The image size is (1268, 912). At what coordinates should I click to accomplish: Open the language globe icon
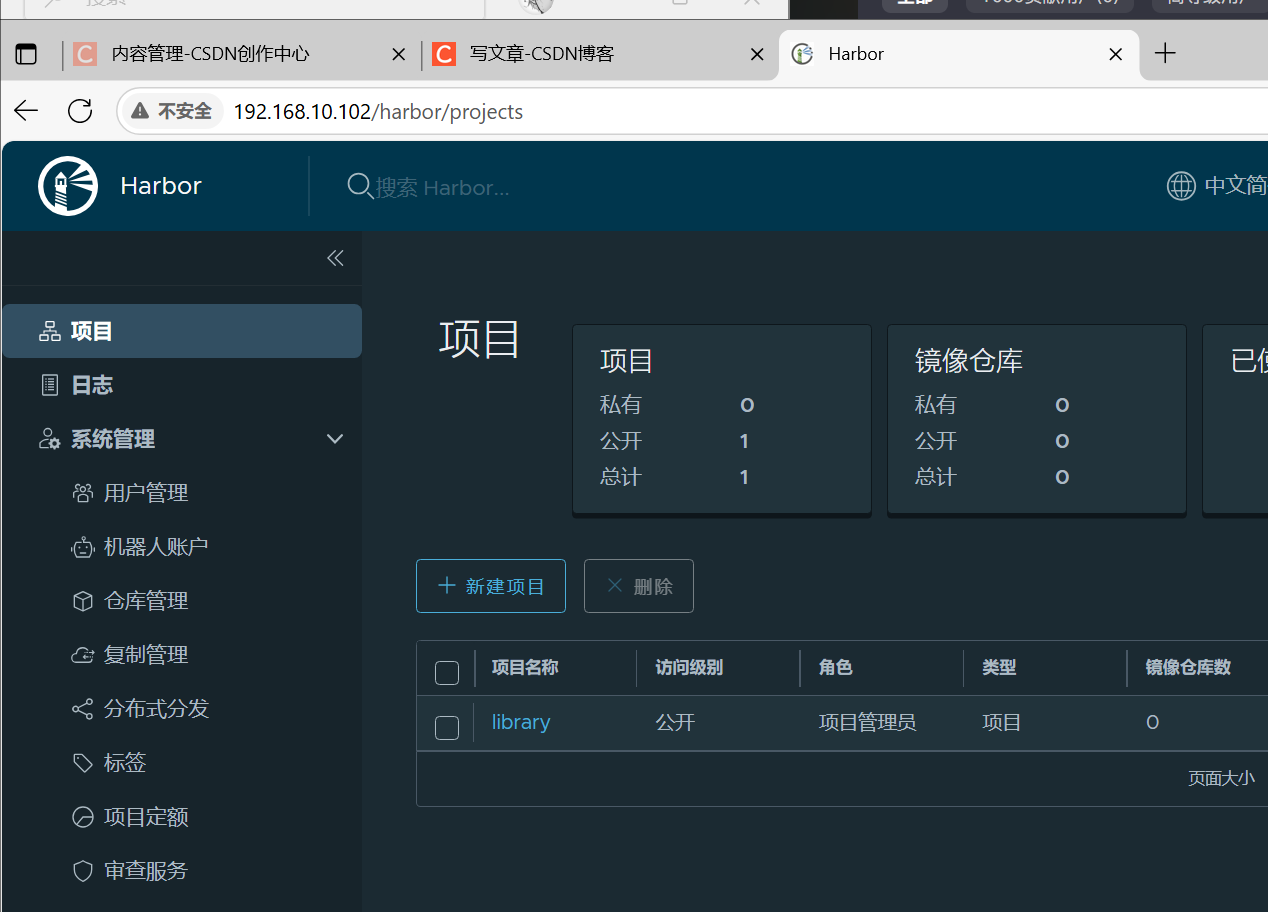click(1181, 186)
